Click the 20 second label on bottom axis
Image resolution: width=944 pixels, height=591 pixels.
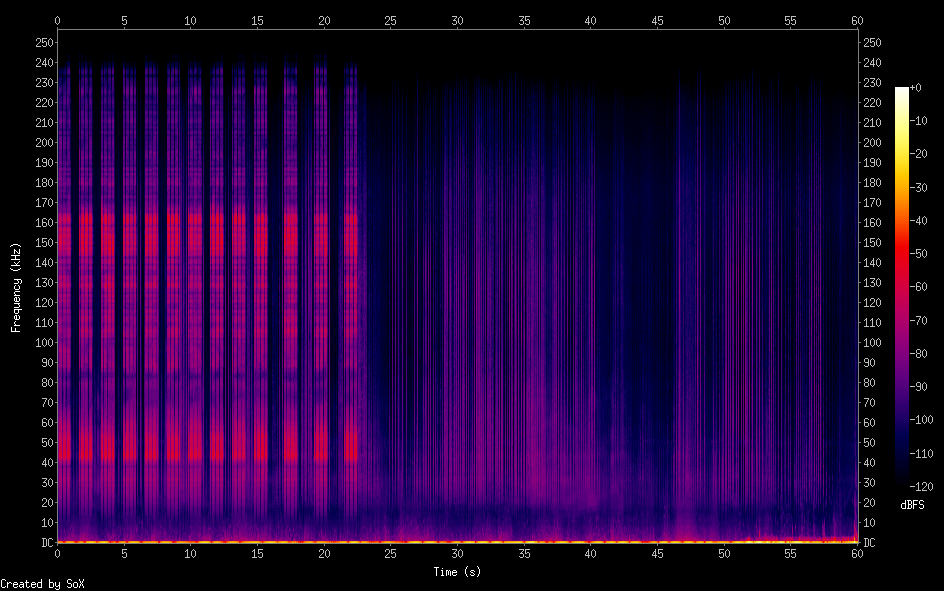[x=324, y=553]
